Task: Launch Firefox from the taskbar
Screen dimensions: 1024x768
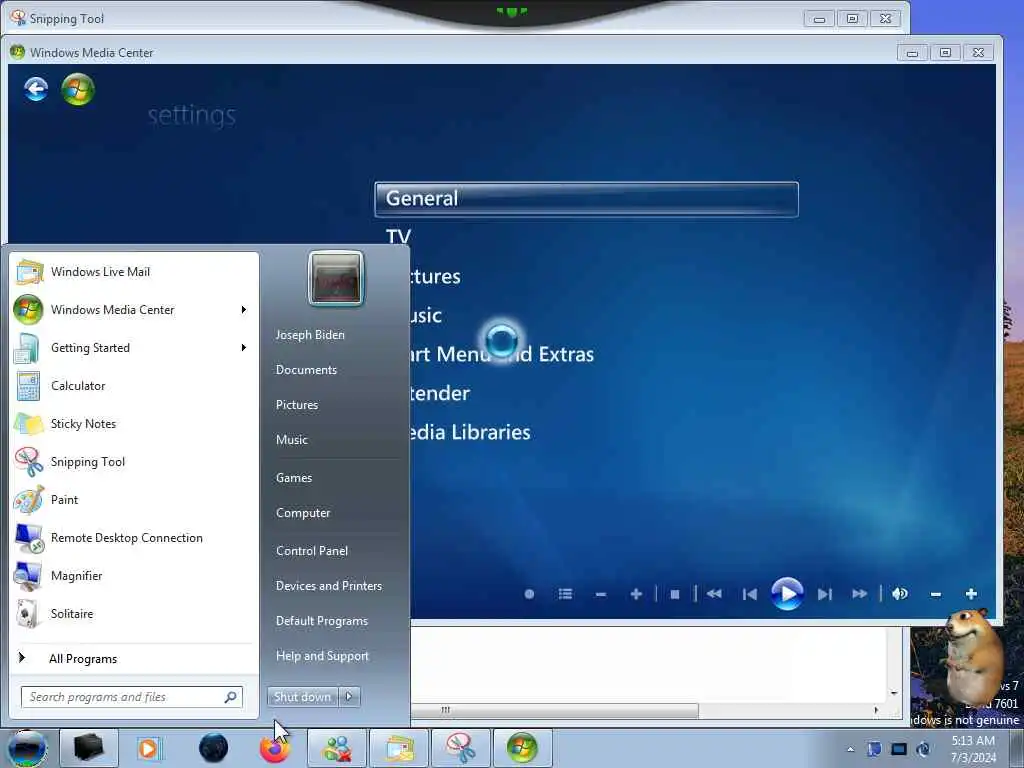Action: click(x=275, y=749)
